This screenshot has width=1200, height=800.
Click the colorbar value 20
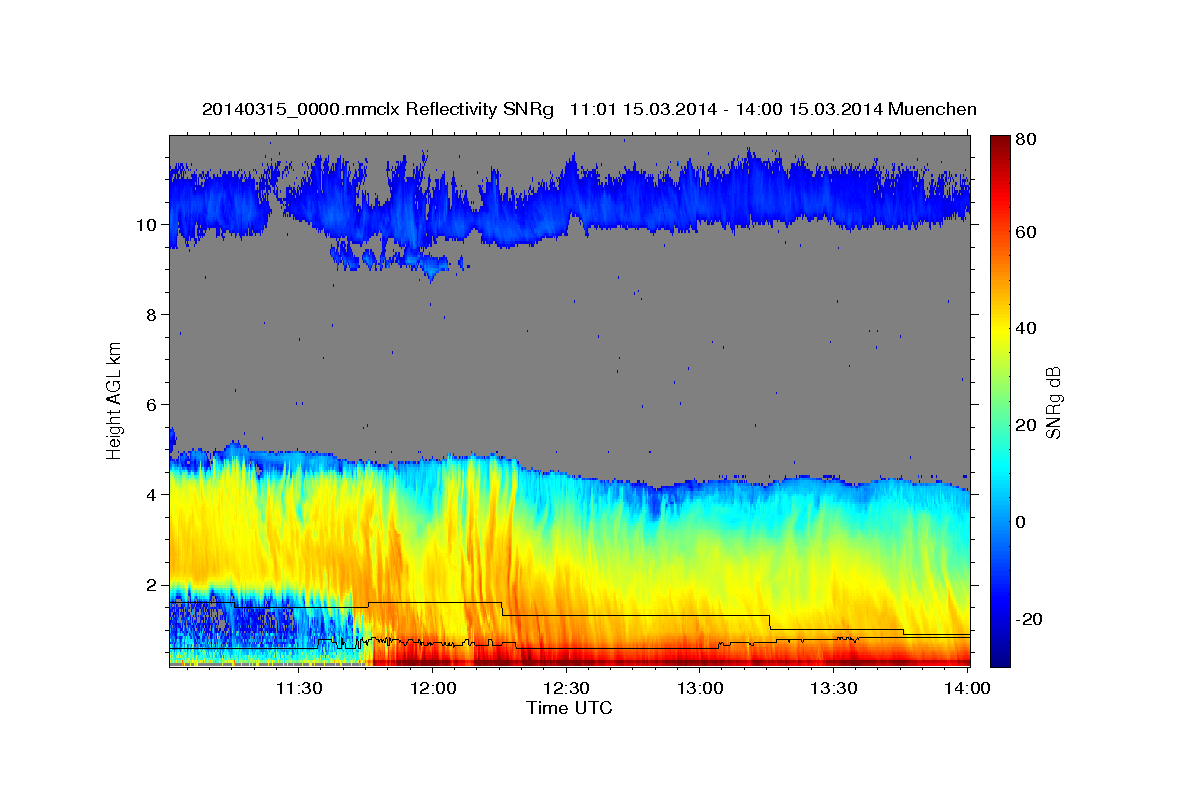[1028, 425]
